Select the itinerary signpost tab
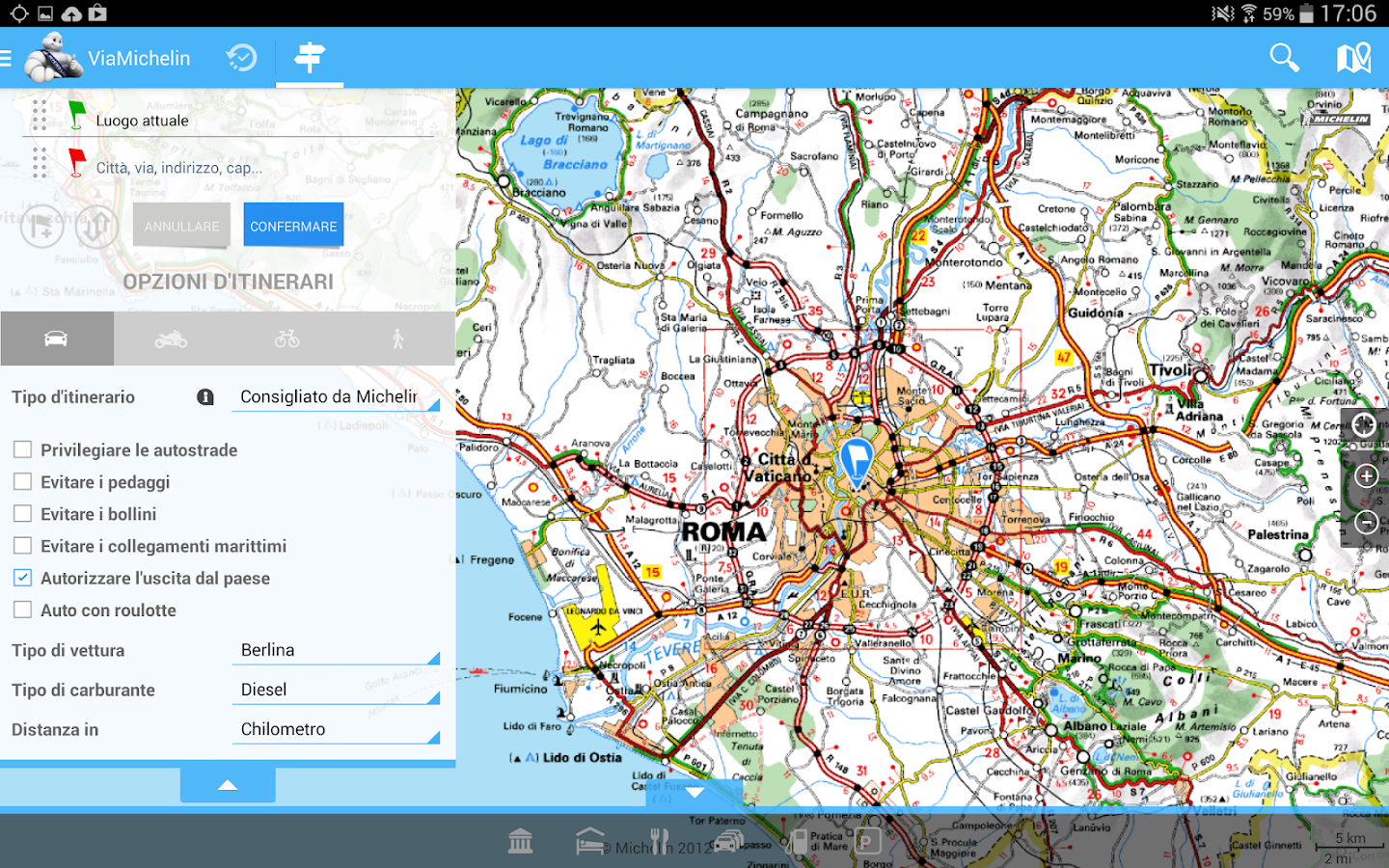The width and height of the screenshot is (1389, 868). click(x=310, y=58)
